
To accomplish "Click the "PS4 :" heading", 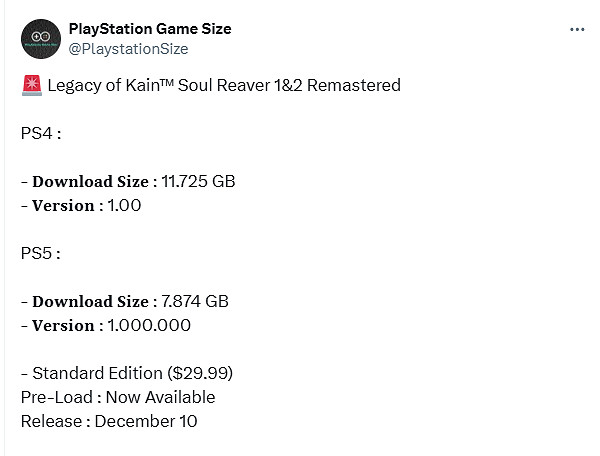I will (x=41, y=133).
